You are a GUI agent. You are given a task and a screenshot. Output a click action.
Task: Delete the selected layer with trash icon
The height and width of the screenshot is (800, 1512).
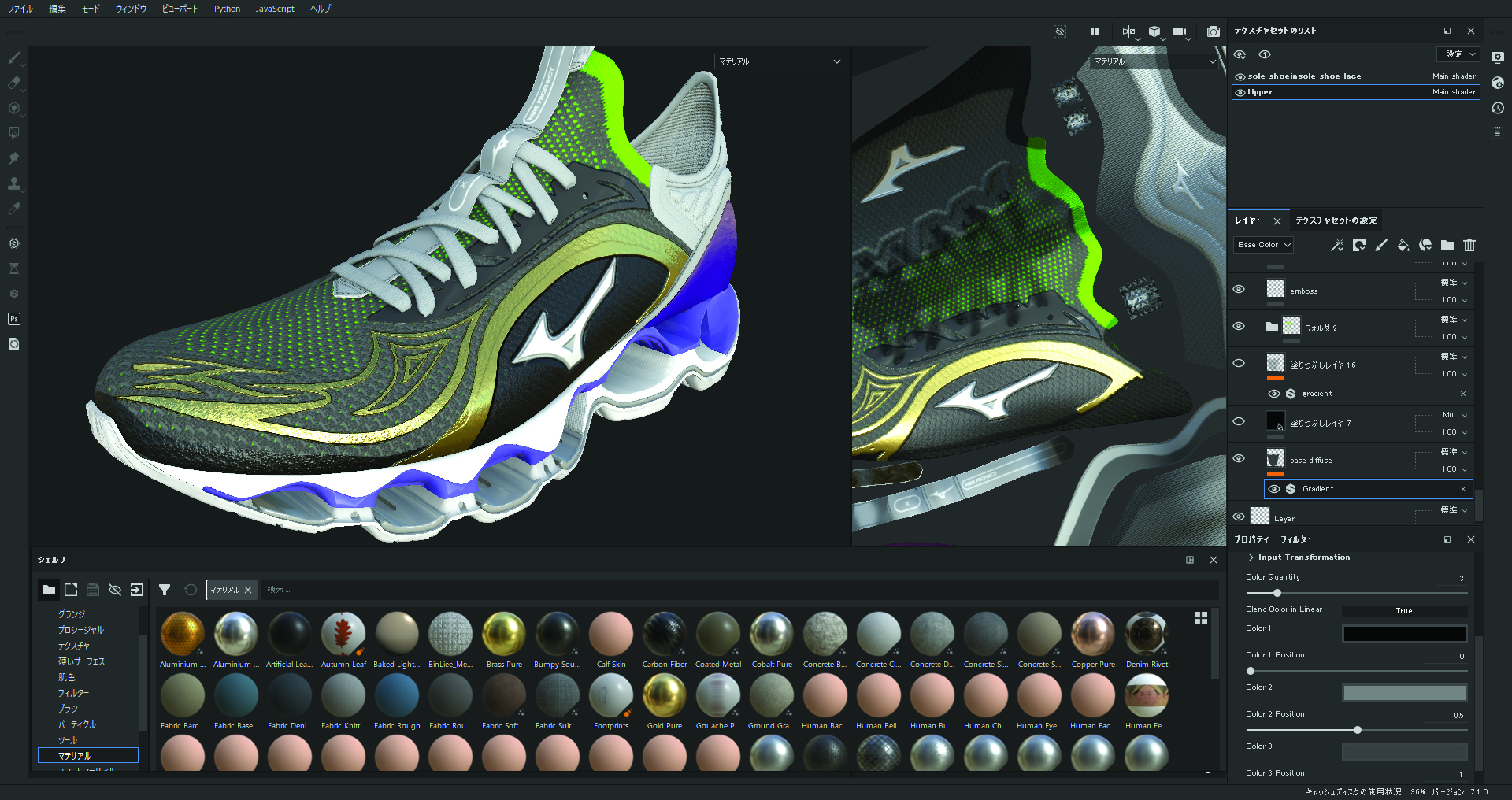coord(1469,245)
